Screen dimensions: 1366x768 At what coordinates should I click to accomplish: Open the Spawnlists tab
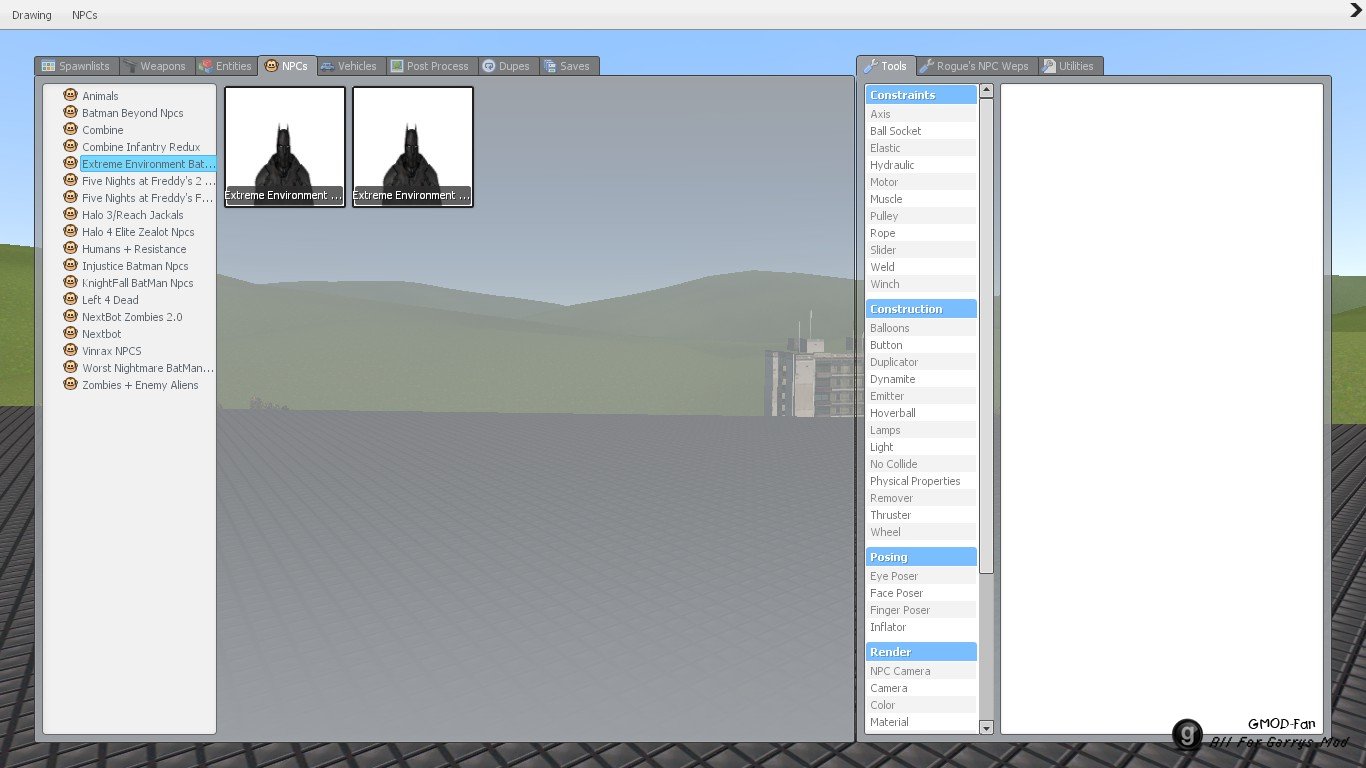[x=77, y=66]
